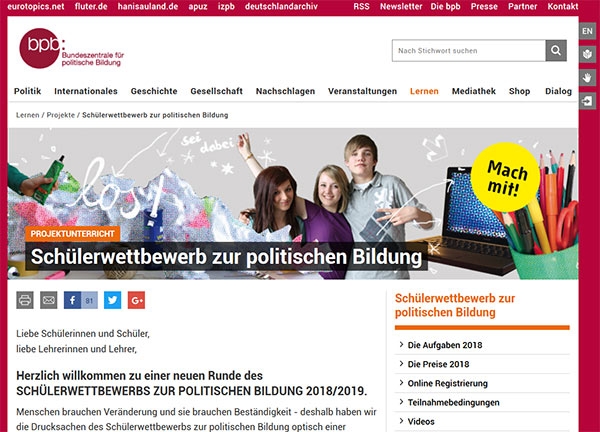Viewport: 600px width, 432px height.
Task: Open the Mediathek menu
Action: coord(474,91)
